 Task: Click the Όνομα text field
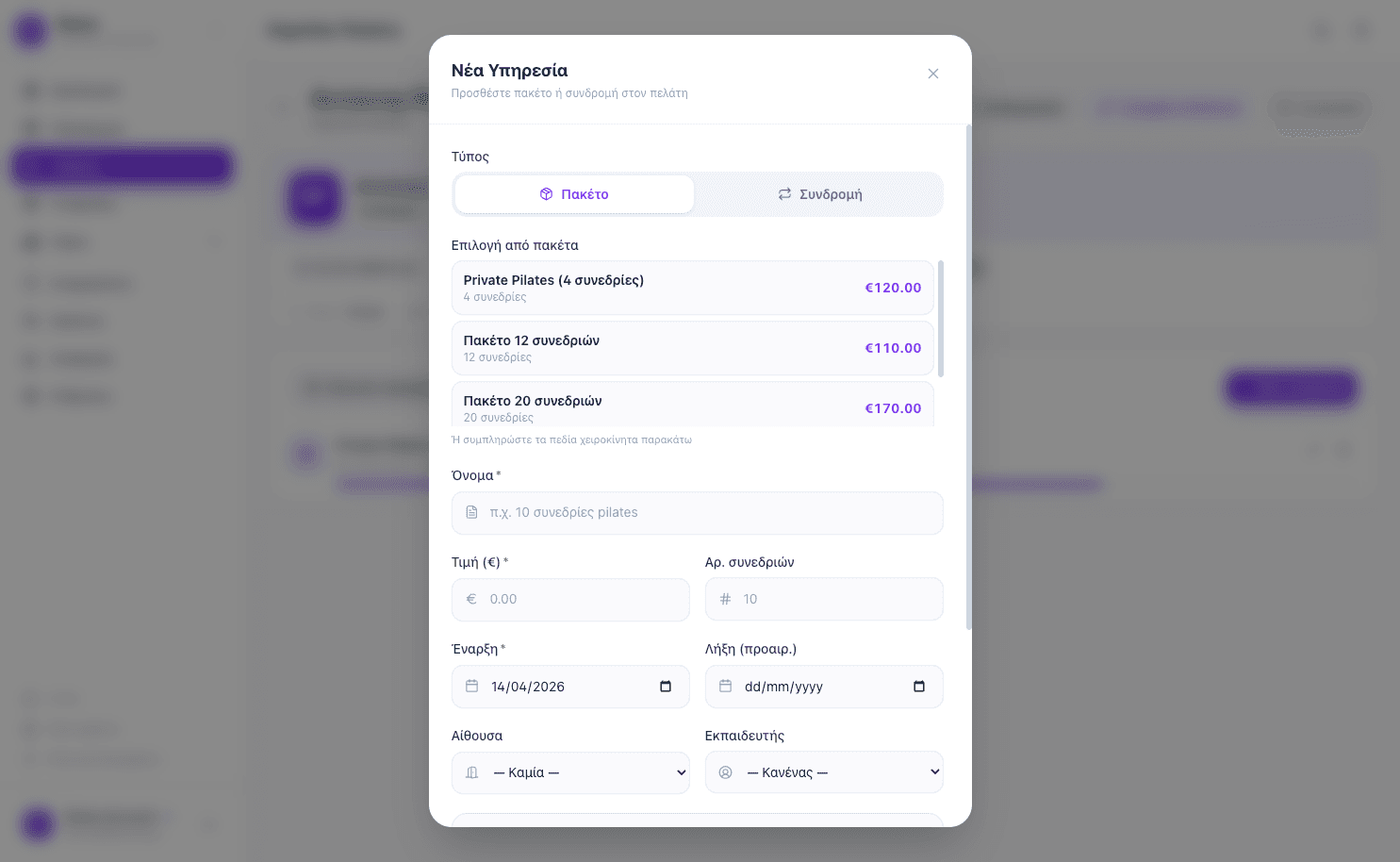click(697, 513)
